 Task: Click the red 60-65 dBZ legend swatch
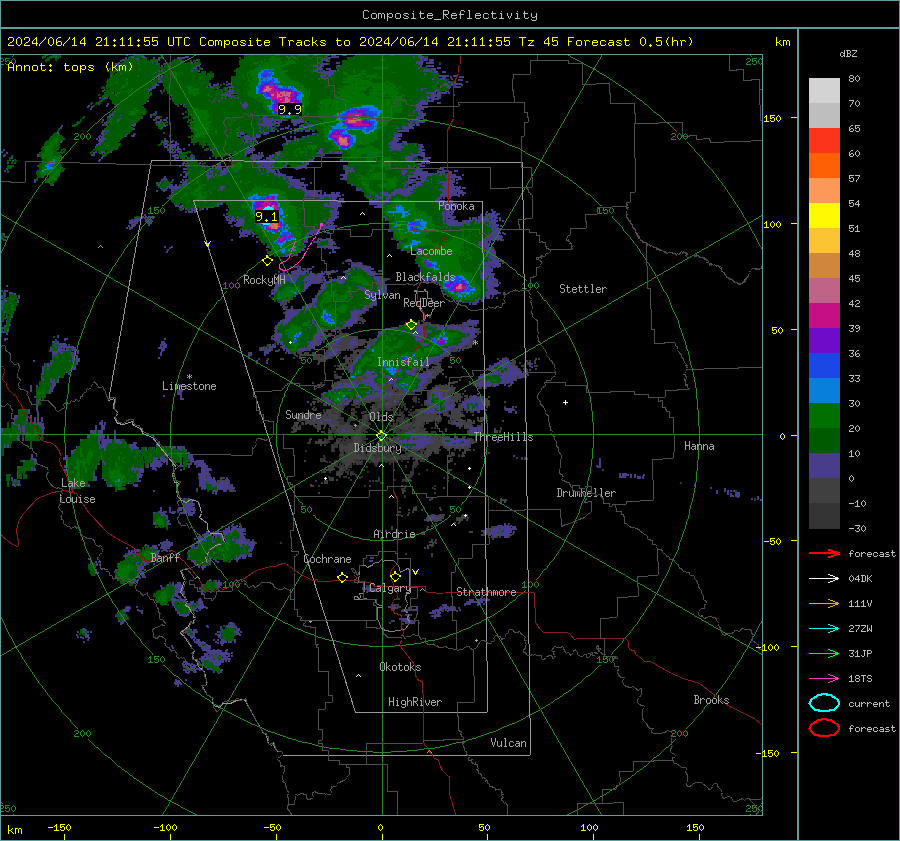[x=824, y=141]
